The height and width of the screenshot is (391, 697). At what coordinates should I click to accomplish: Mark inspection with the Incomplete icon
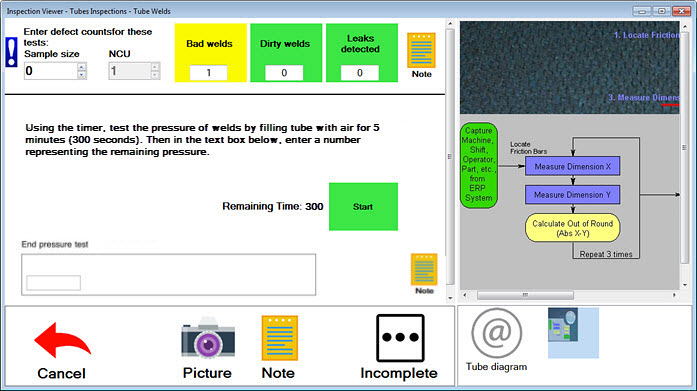click(x=400, y=338)
